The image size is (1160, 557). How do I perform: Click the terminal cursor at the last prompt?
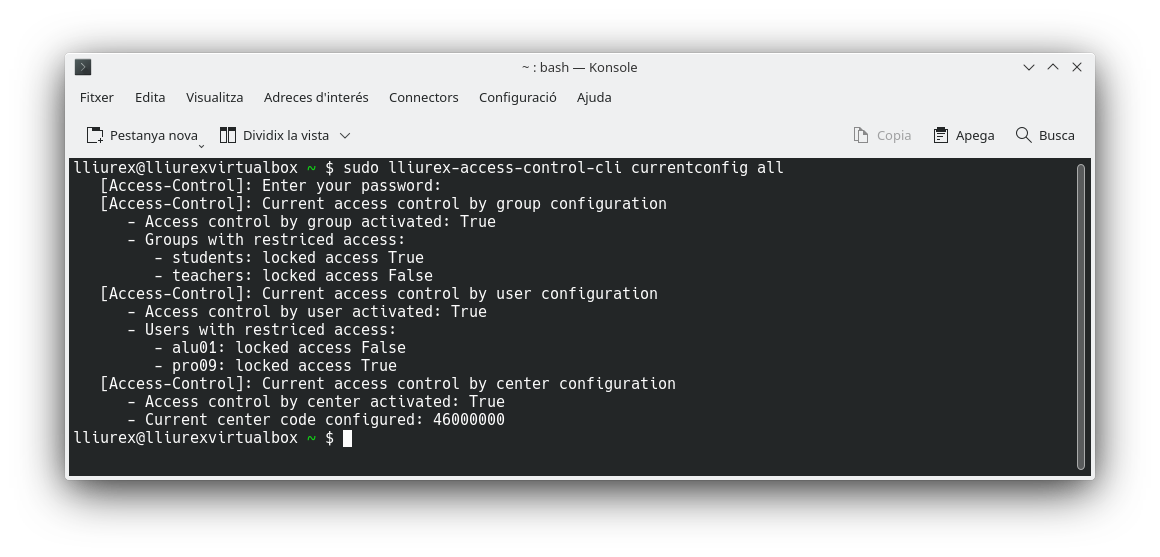[x=347, y=438]
